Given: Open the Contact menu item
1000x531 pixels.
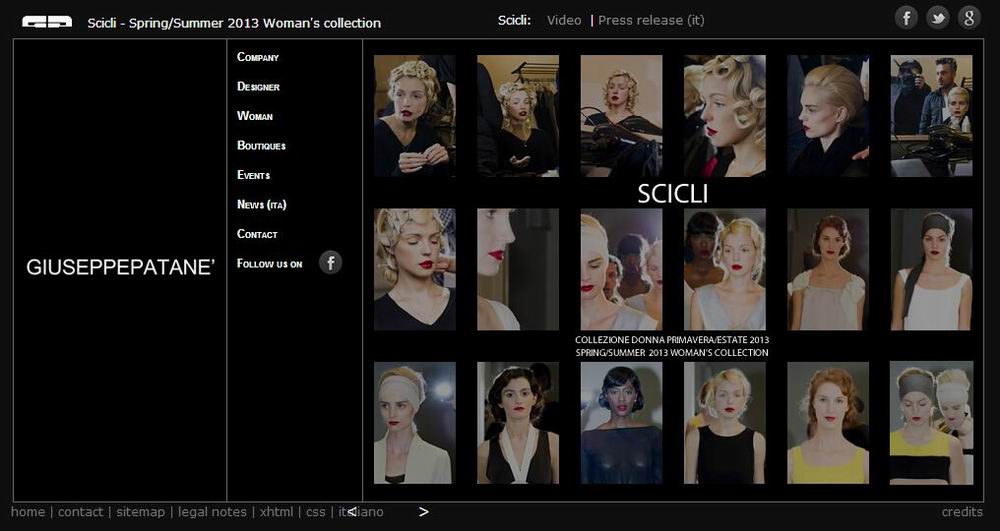Looking at the screenshot, I should coord(257,233).
